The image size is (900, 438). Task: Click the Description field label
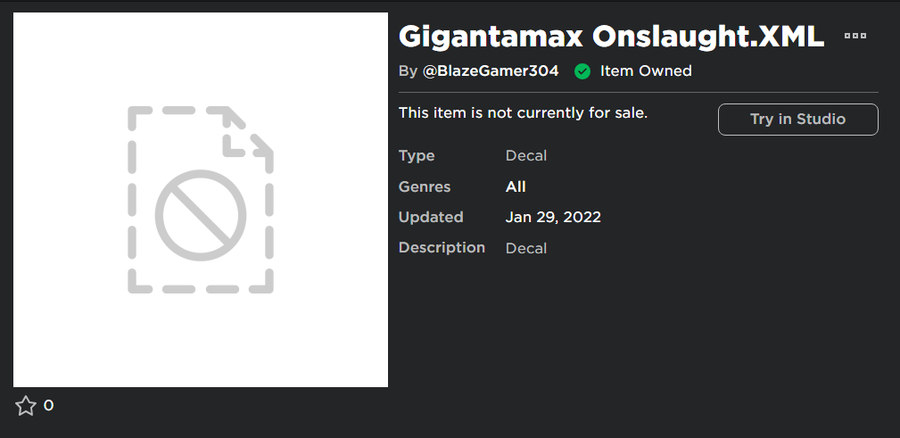pos(441,247)
